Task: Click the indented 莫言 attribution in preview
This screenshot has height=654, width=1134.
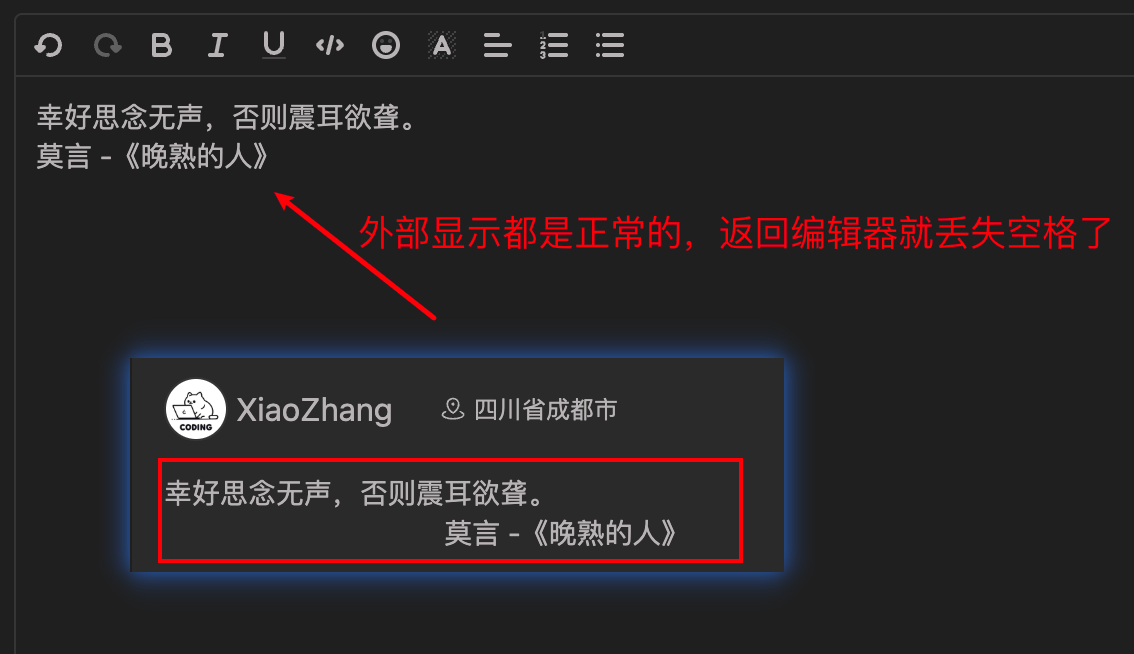Action: [x=560, y=534]
